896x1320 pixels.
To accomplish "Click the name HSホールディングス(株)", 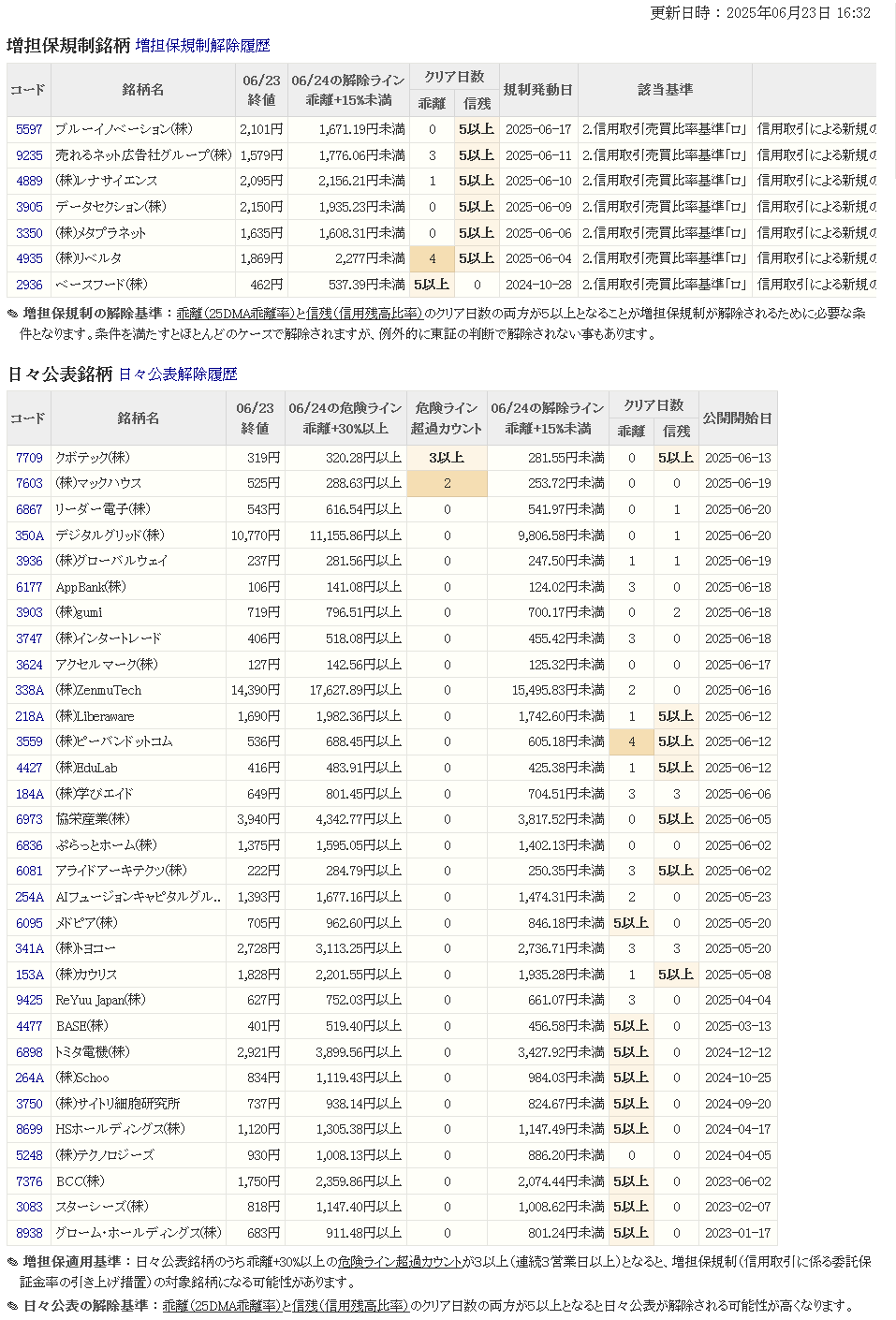I will coord(120,1129).
